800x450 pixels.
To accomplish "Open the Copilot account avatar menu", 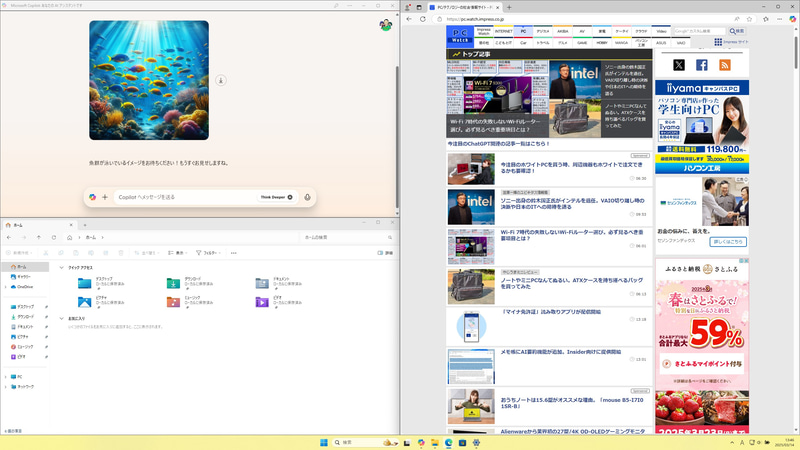I will tap(386, 25).
